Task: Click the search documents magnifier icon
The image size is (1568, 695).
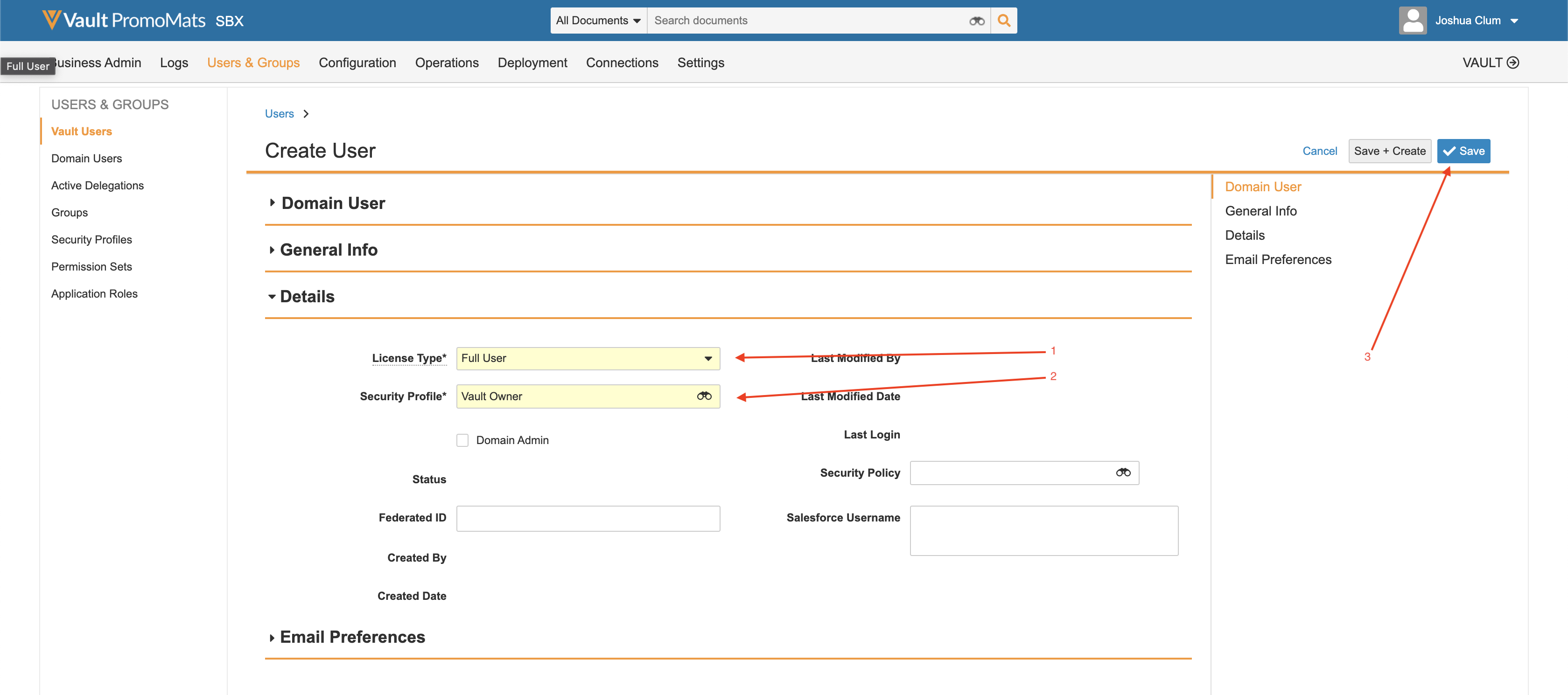Action: (x=1004, y=20)
